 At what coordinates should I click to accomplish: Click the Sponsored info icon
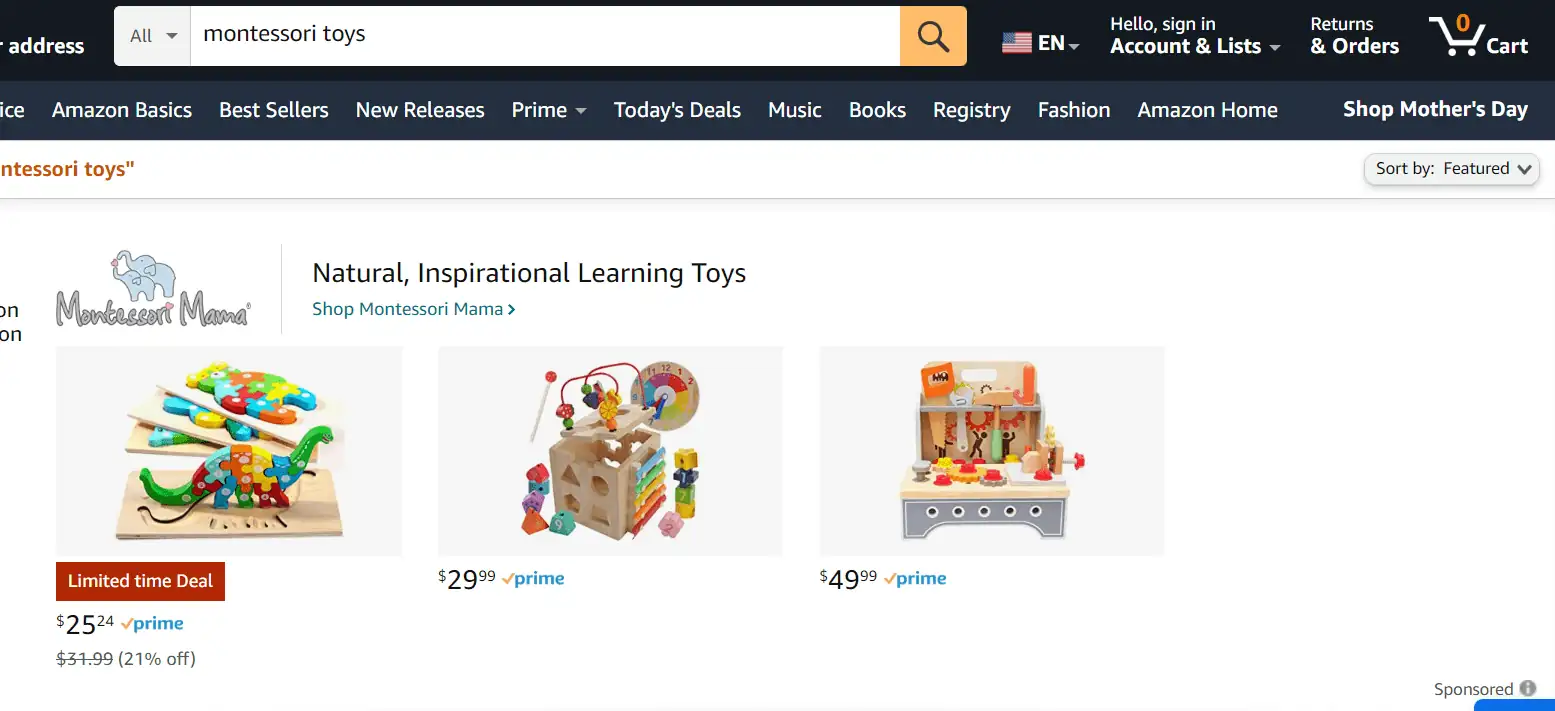point(1527,688)
